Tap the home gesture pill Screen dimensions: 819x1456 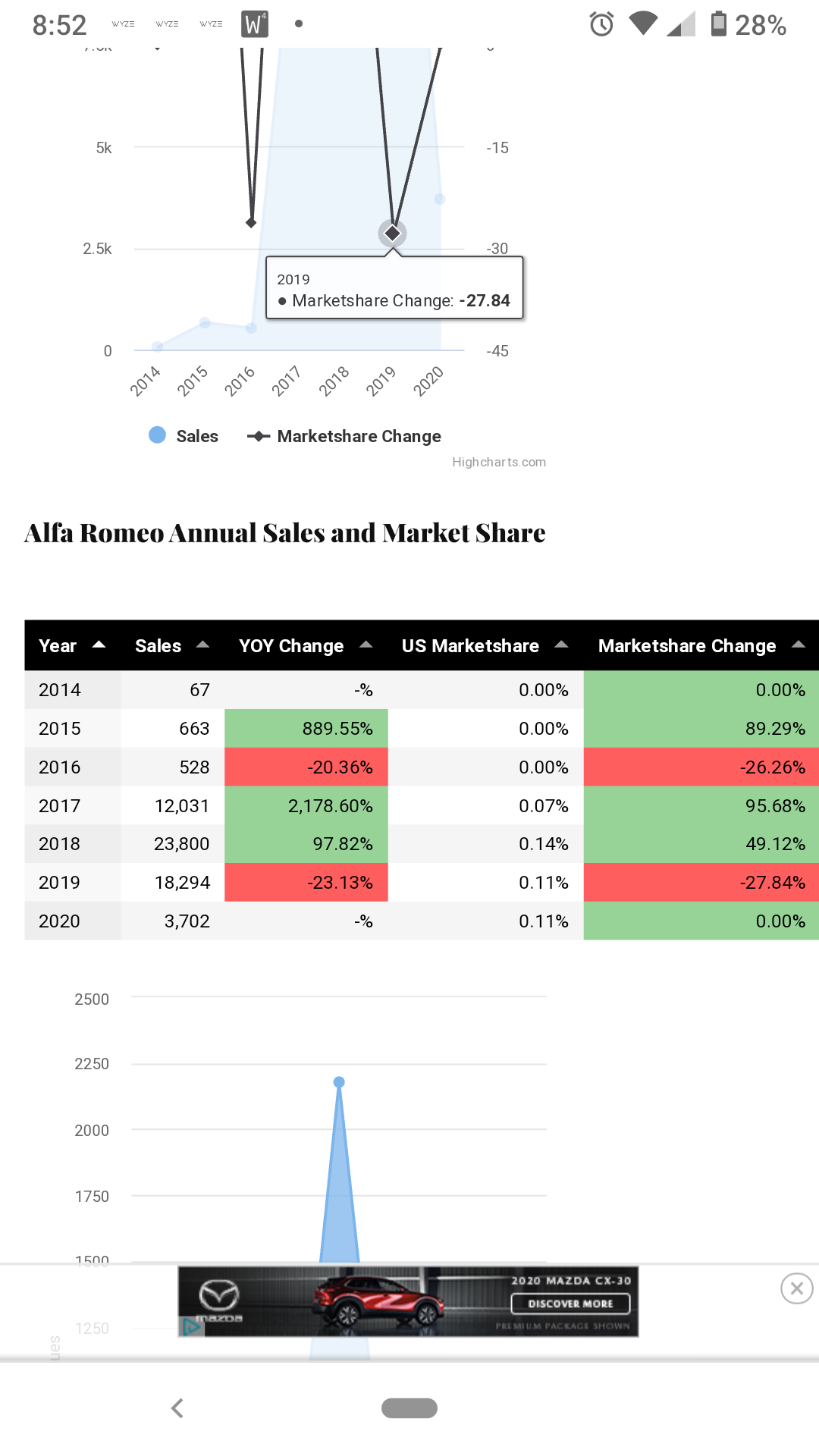pos(409,1408)
